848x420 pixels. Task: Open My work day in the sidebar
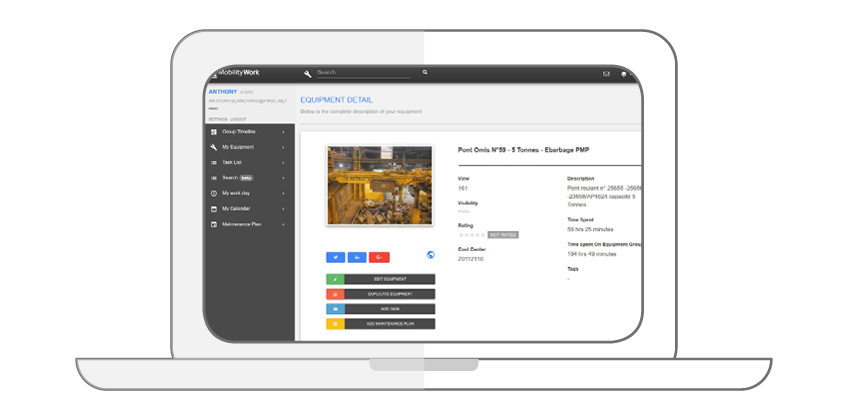coord(236,193)
